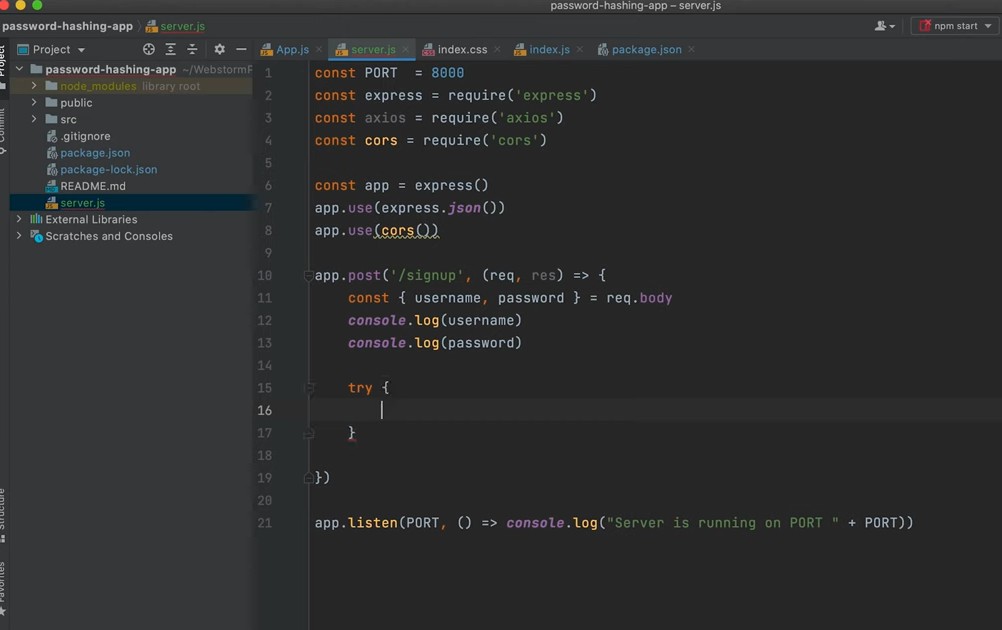Toggle the Project tool window strip button
Screen dimensions: 1002x630
[3, 60]
